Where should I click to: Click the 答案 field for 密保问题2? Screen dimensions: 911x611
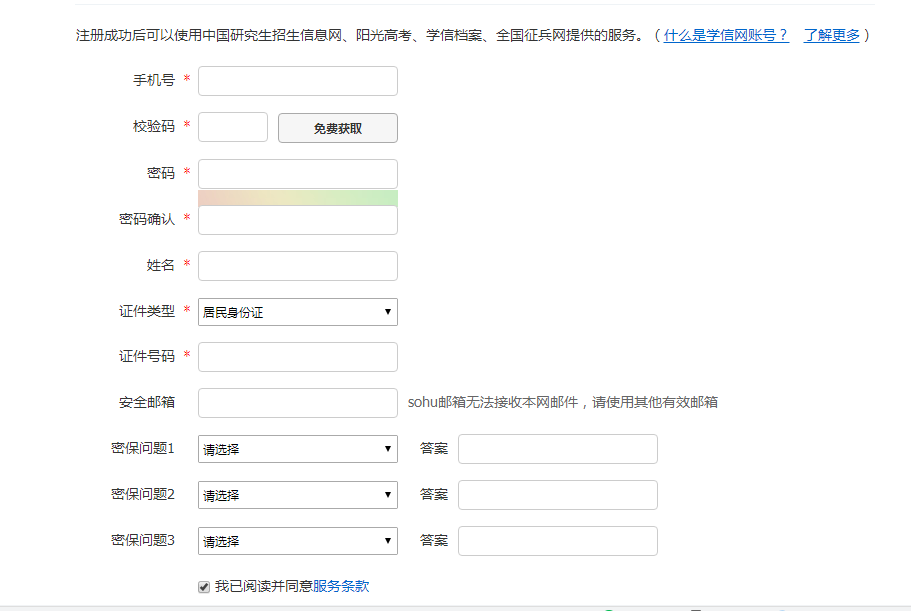(558, 495)
